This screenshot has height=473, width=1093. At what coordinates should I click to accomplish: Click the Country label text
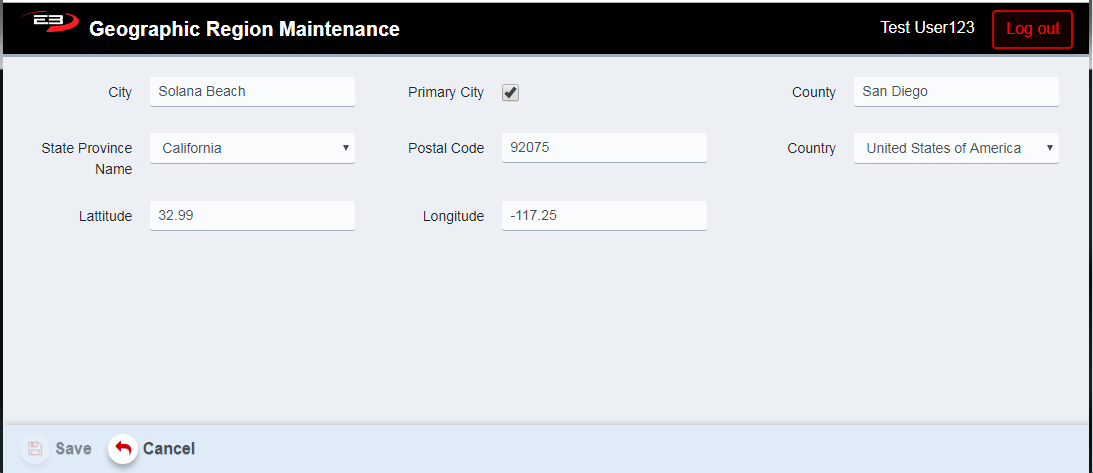tap(811, 148)
